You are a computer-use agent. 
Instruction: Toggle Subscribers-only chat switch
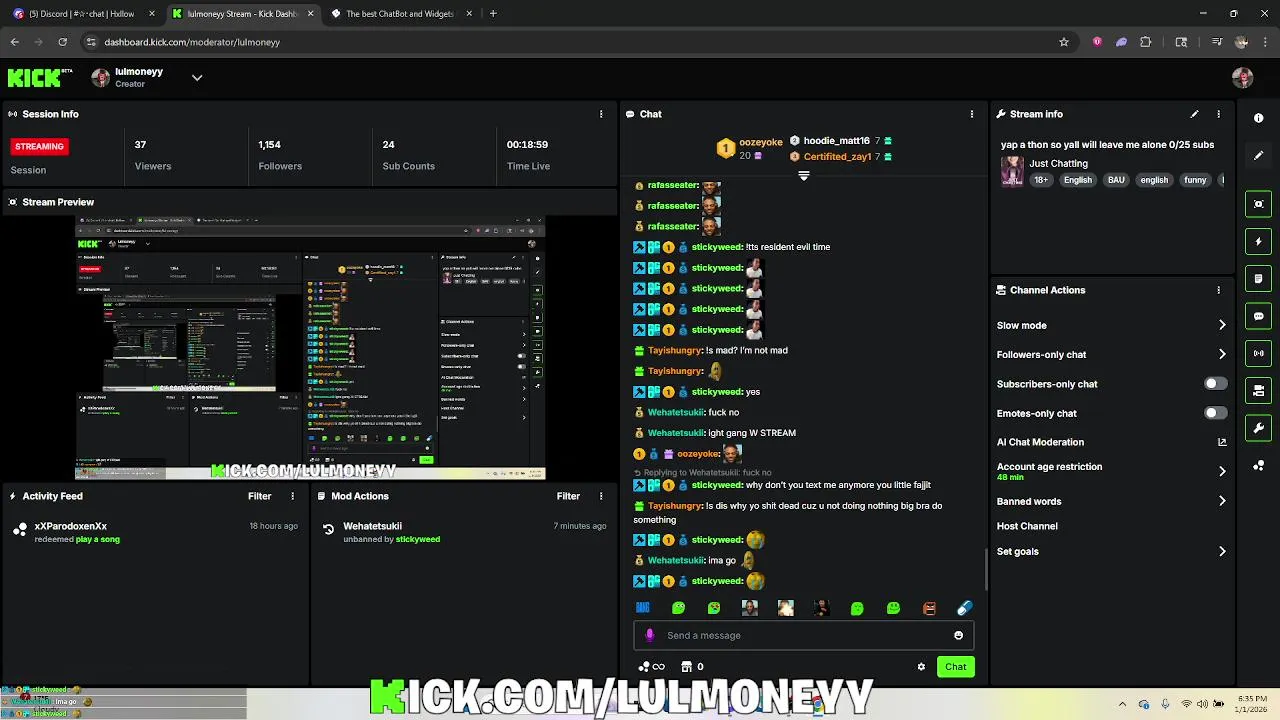(x=1215, y=384)
